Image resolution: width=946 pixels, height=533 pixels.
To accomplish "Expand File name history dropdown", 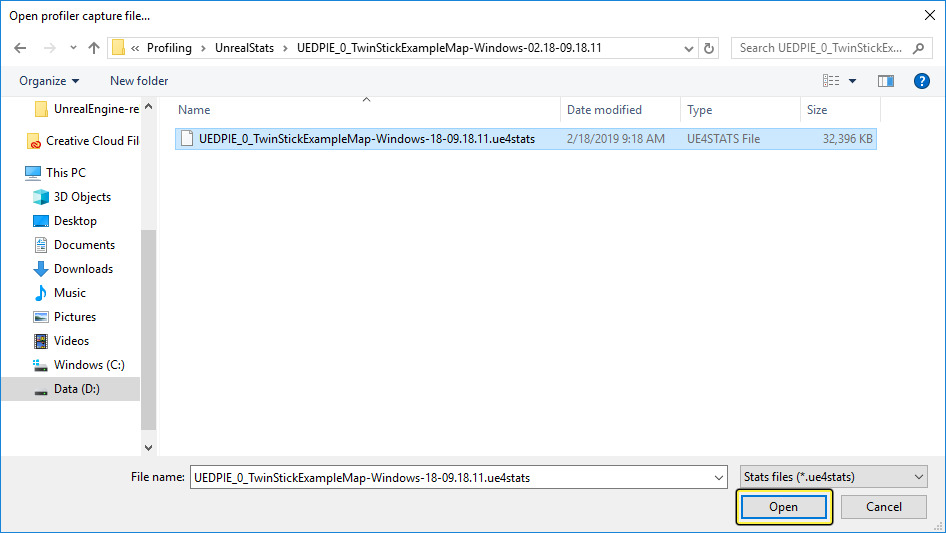I will click(719, 477).
